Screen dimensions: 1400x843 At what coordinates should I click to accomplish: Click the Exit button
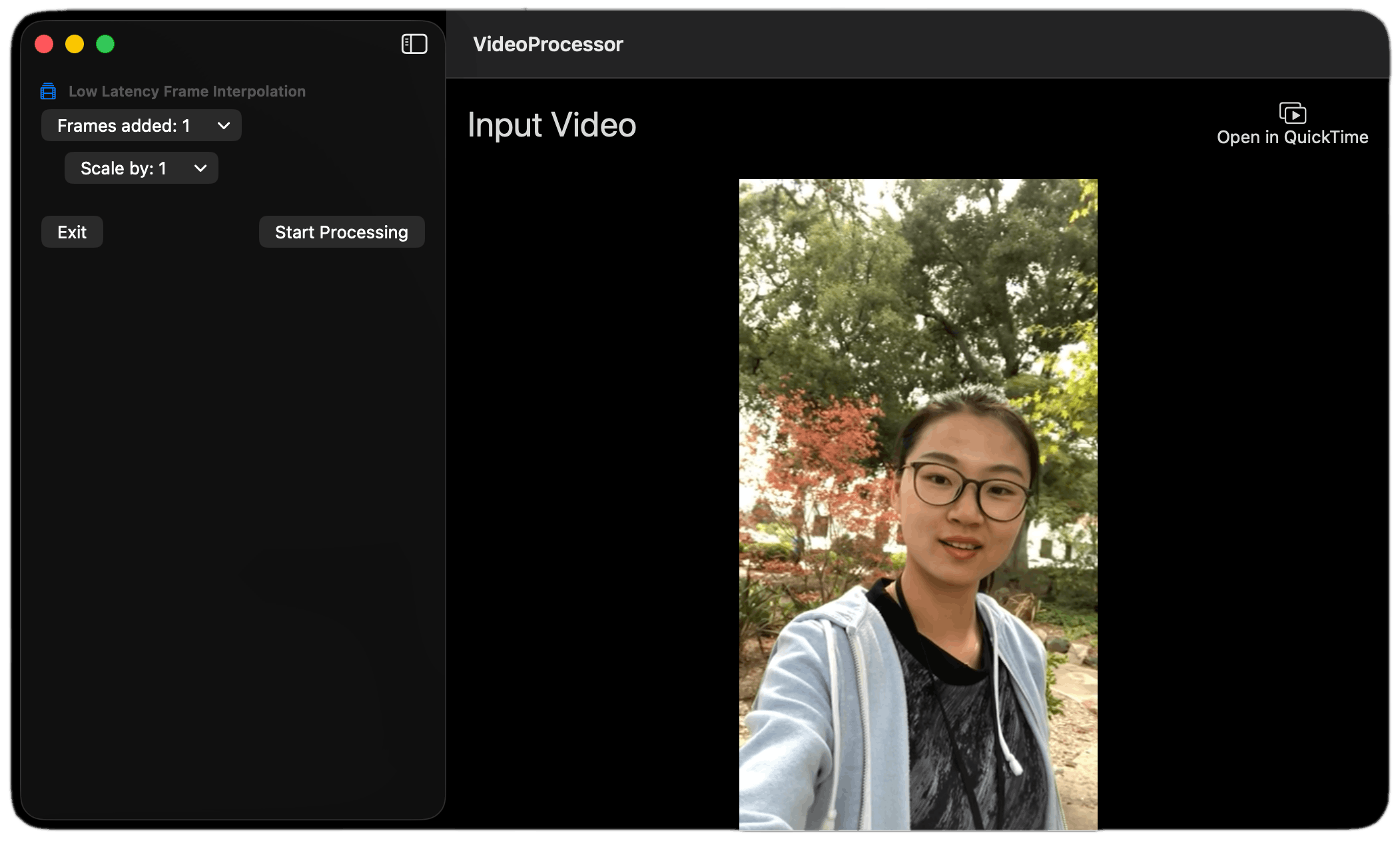[x=72, y=232]
